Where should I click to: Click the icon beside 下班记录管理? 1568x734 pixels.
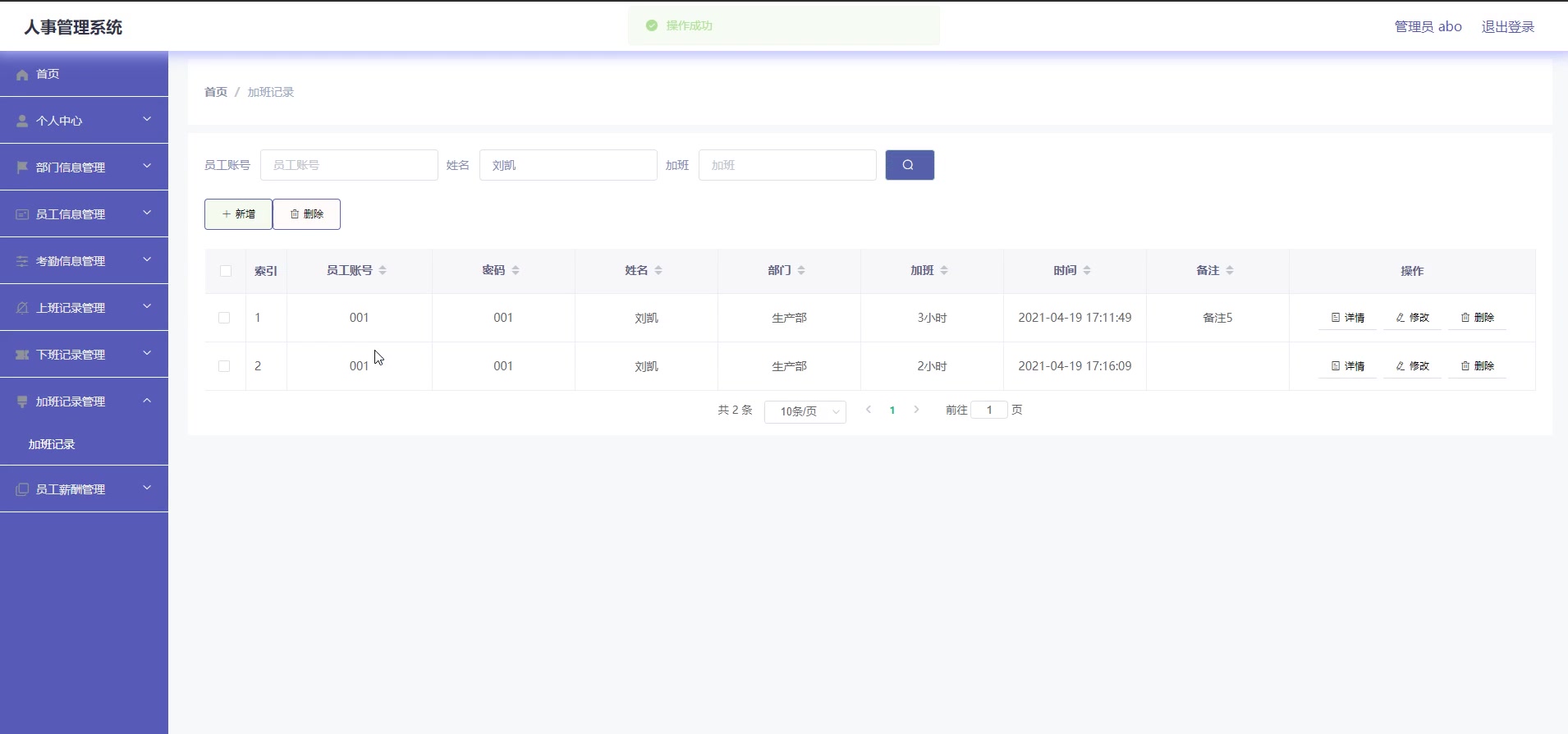[22, 355]
